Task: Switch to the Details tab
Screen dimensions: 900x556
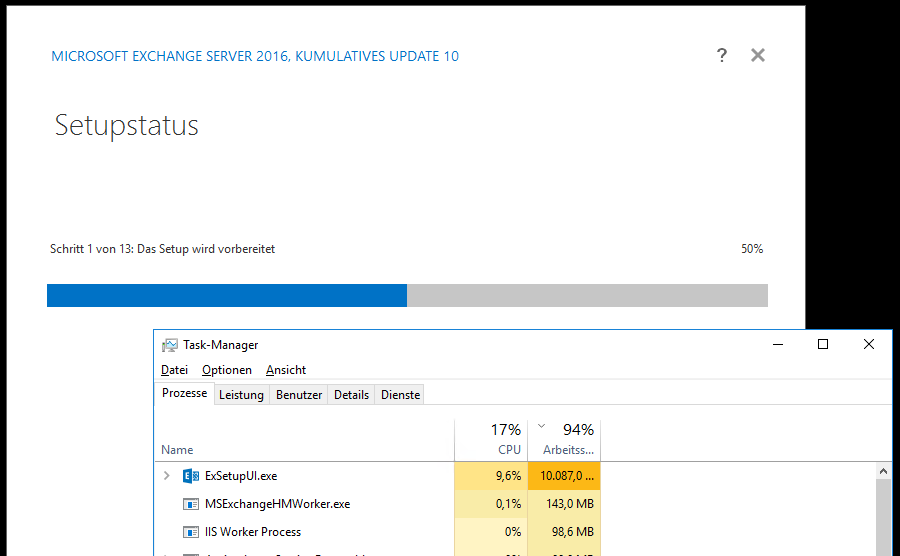Action: (351, 395)
